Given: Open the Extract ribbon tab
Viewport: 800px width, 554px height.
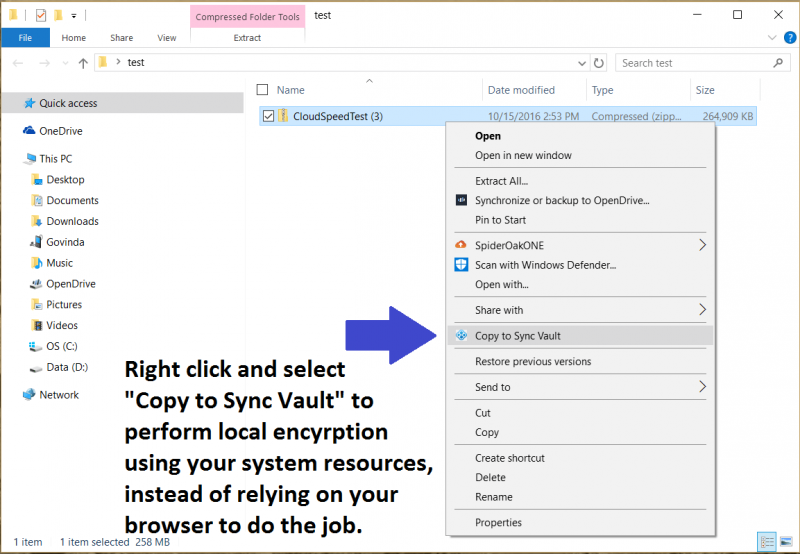Looking at the screenshot, I should point(247,38).
